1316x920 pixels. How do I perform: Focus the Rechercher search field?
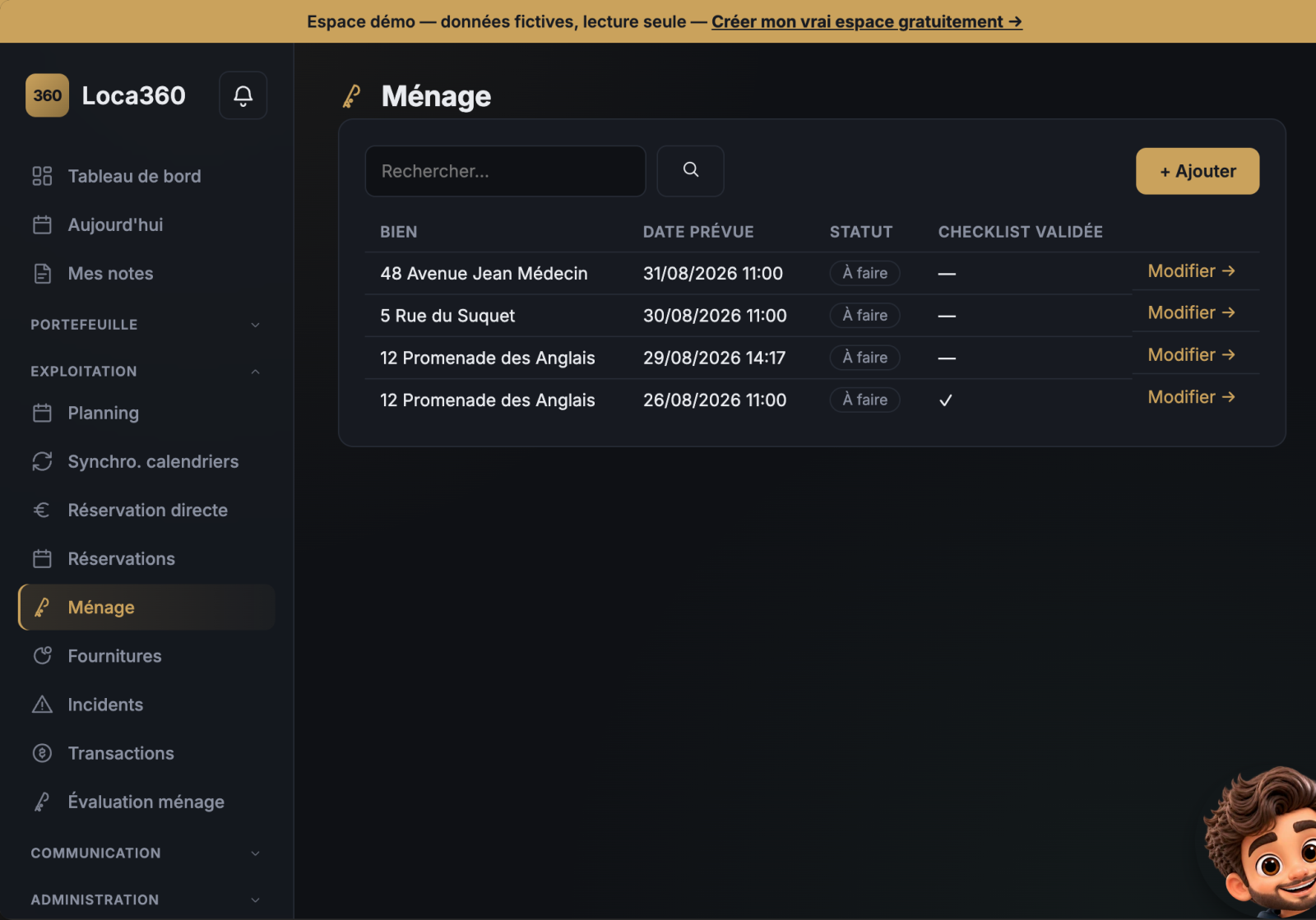click(x=505, y=171)
